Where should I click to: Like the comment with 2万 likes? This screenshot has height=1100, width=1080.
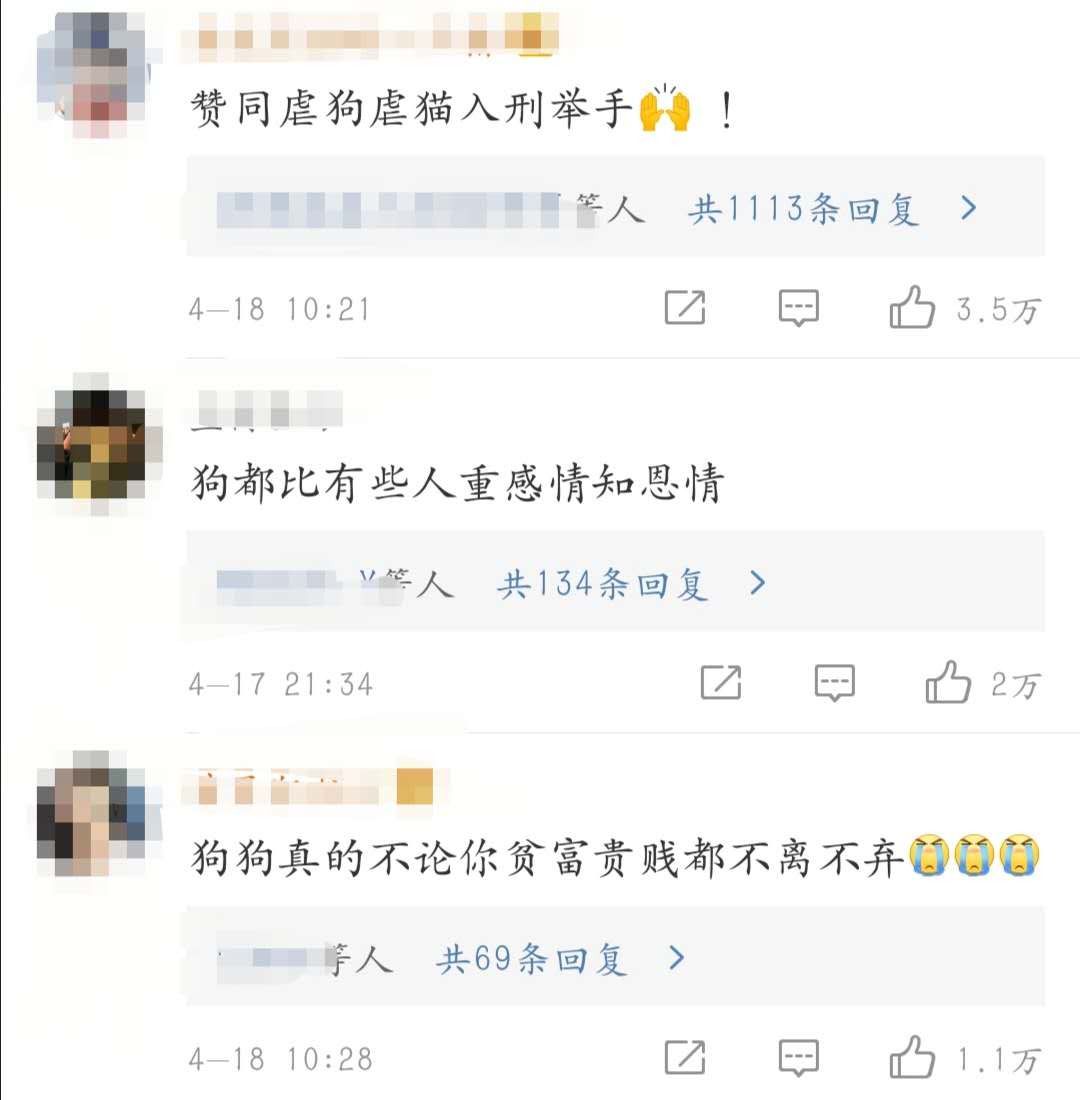pos(948,682)
